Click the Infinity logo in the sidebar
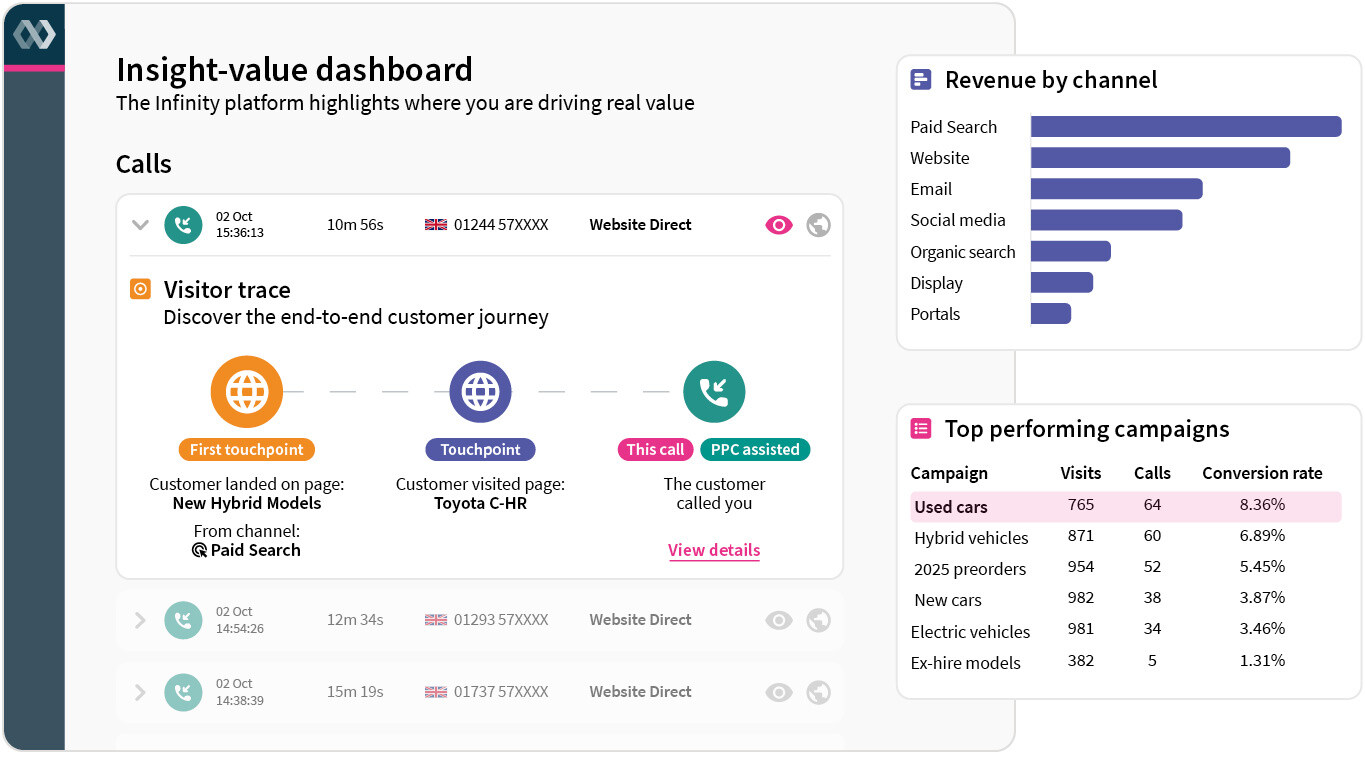 click(34, 34)
